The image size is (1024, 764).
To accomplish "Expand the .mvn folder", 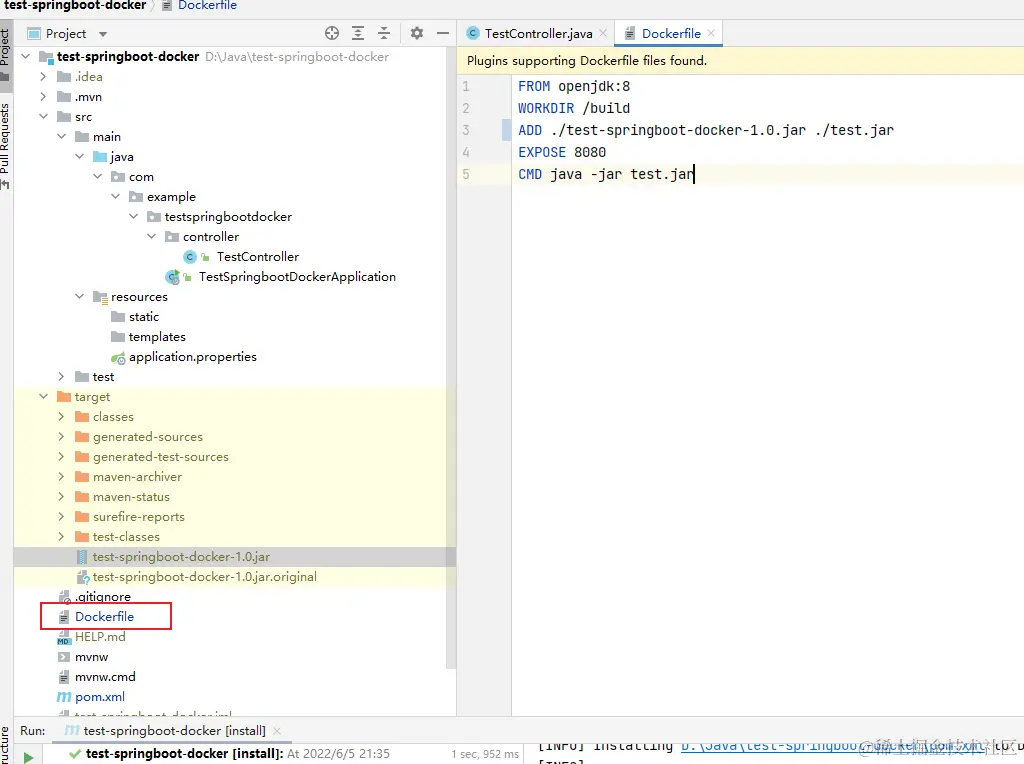I will pyautogui.click(x=43, y=97).
